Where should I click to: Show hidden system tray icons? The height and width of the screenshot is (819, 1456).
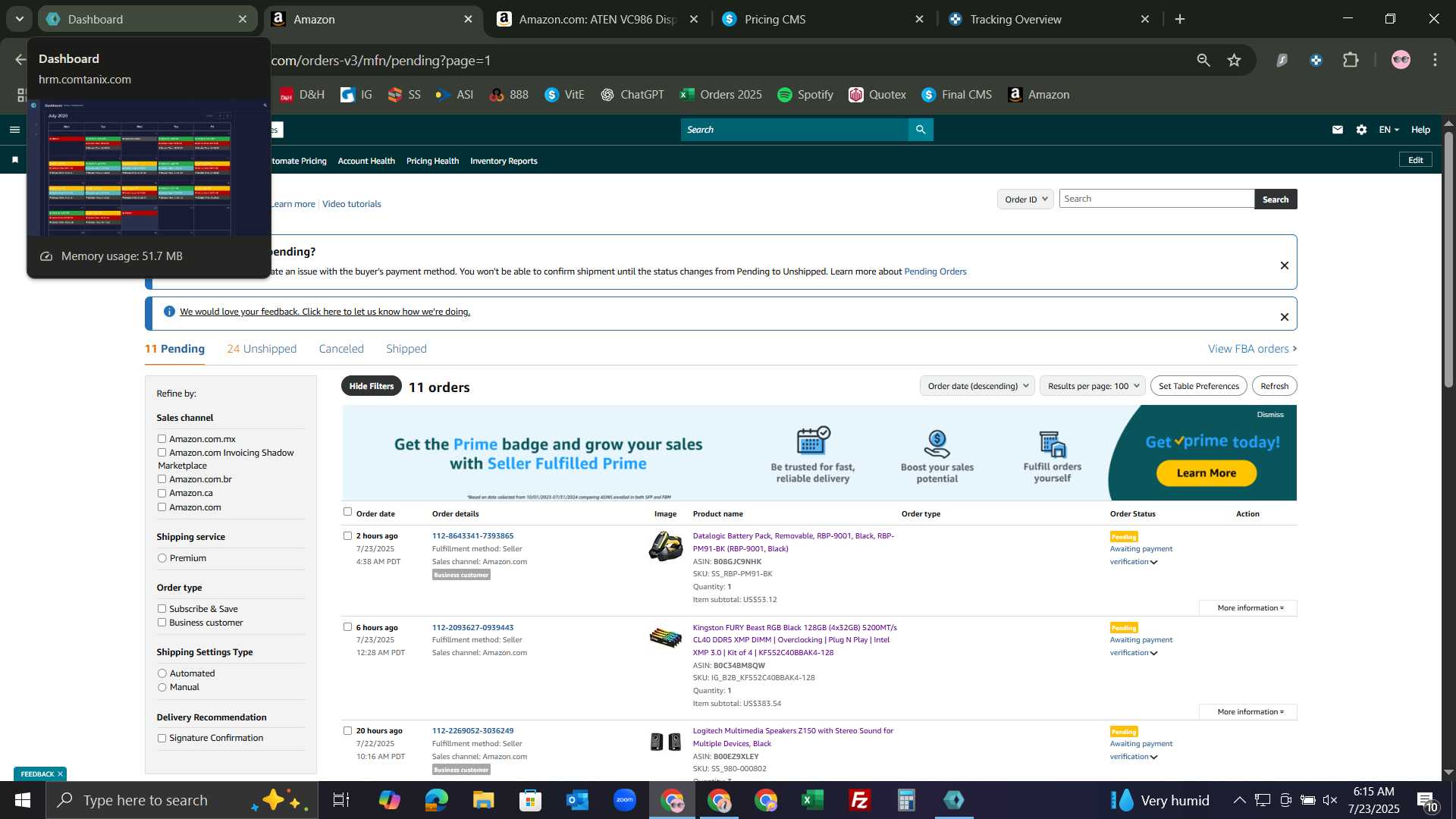coord(1239,800)
